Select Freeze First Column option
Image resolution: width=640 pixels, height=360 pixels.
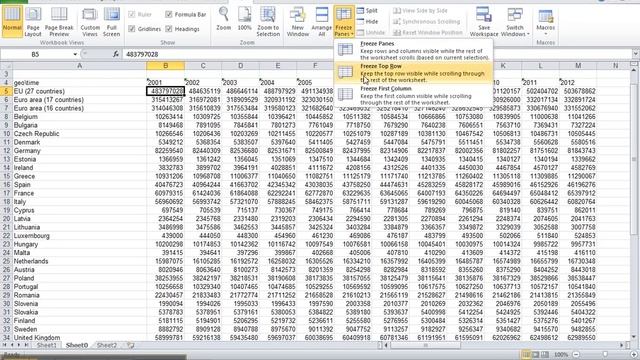click(x=413, y=95)
